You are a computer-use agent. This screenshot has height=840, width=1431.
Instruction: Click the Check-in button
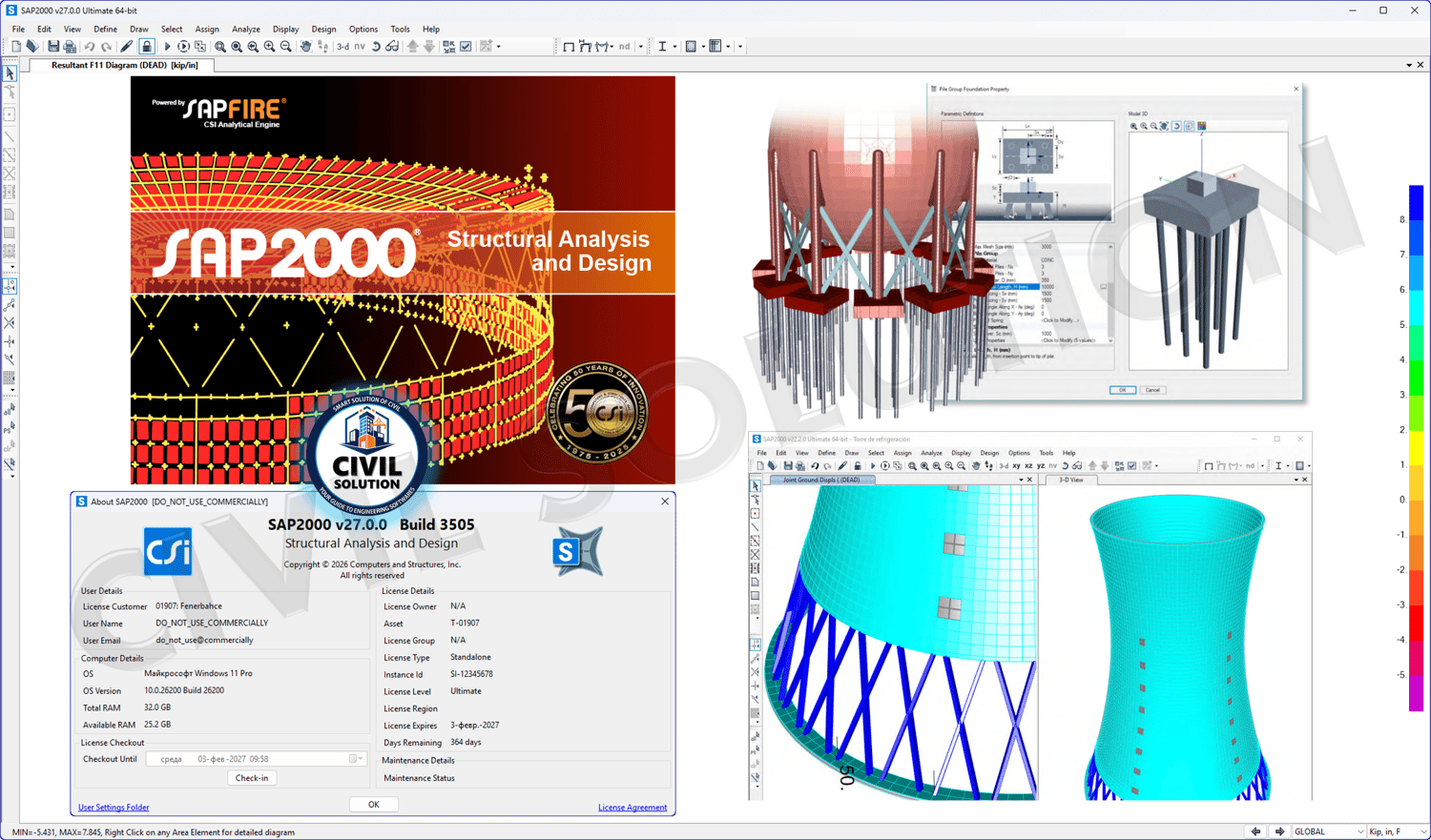tap(252, 778)
